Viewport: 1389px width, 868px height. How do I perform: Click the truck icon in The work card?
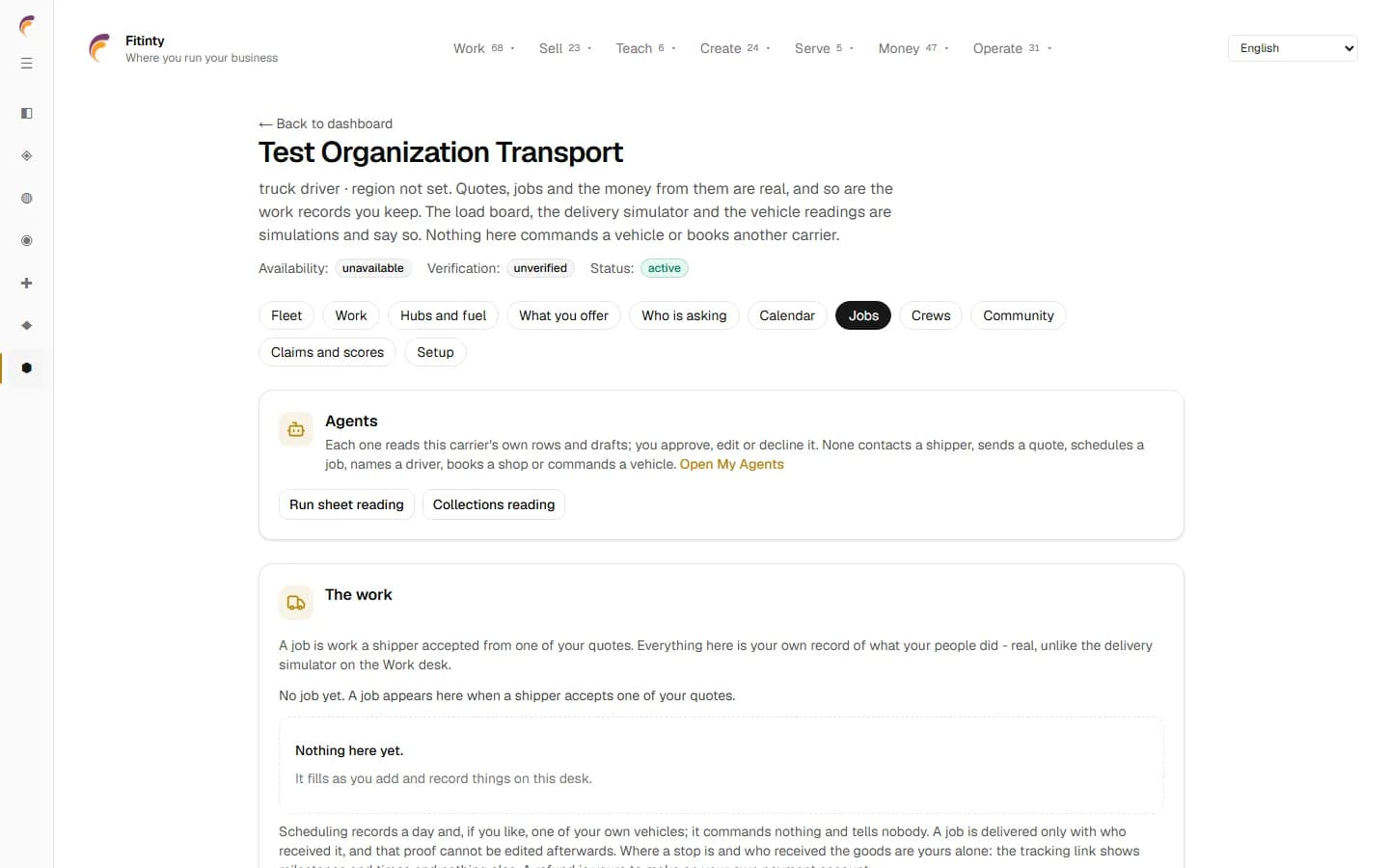[x=296, y=603]
